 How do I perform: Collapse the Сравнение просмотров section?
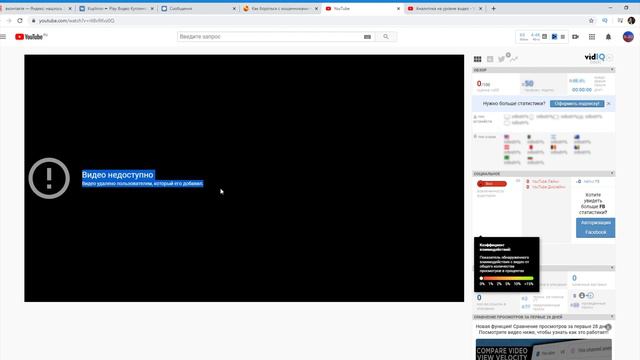coord(612,317)
